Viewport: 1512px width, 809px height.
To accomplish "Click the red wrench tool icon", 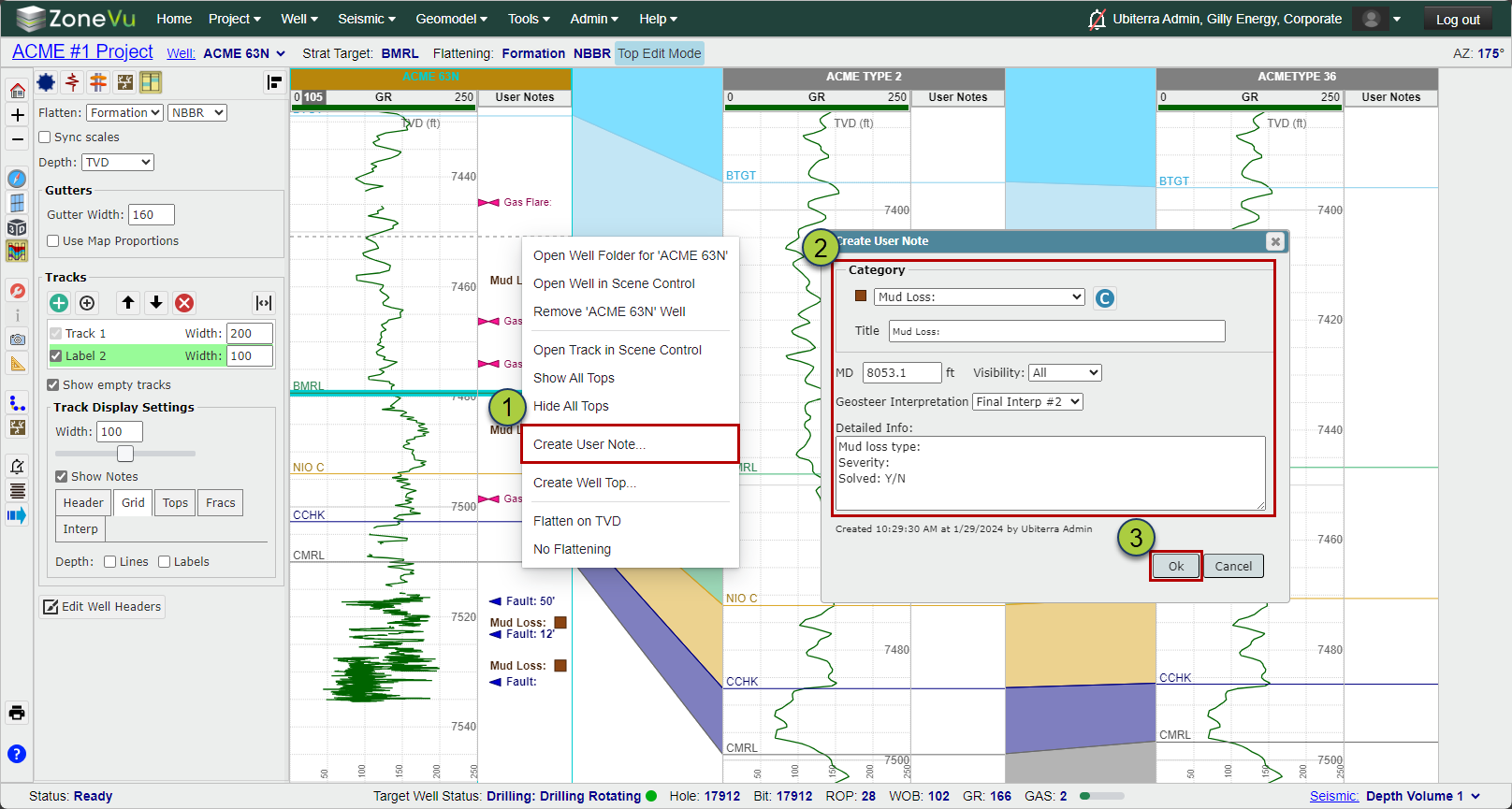I will (x=17, y=291).
